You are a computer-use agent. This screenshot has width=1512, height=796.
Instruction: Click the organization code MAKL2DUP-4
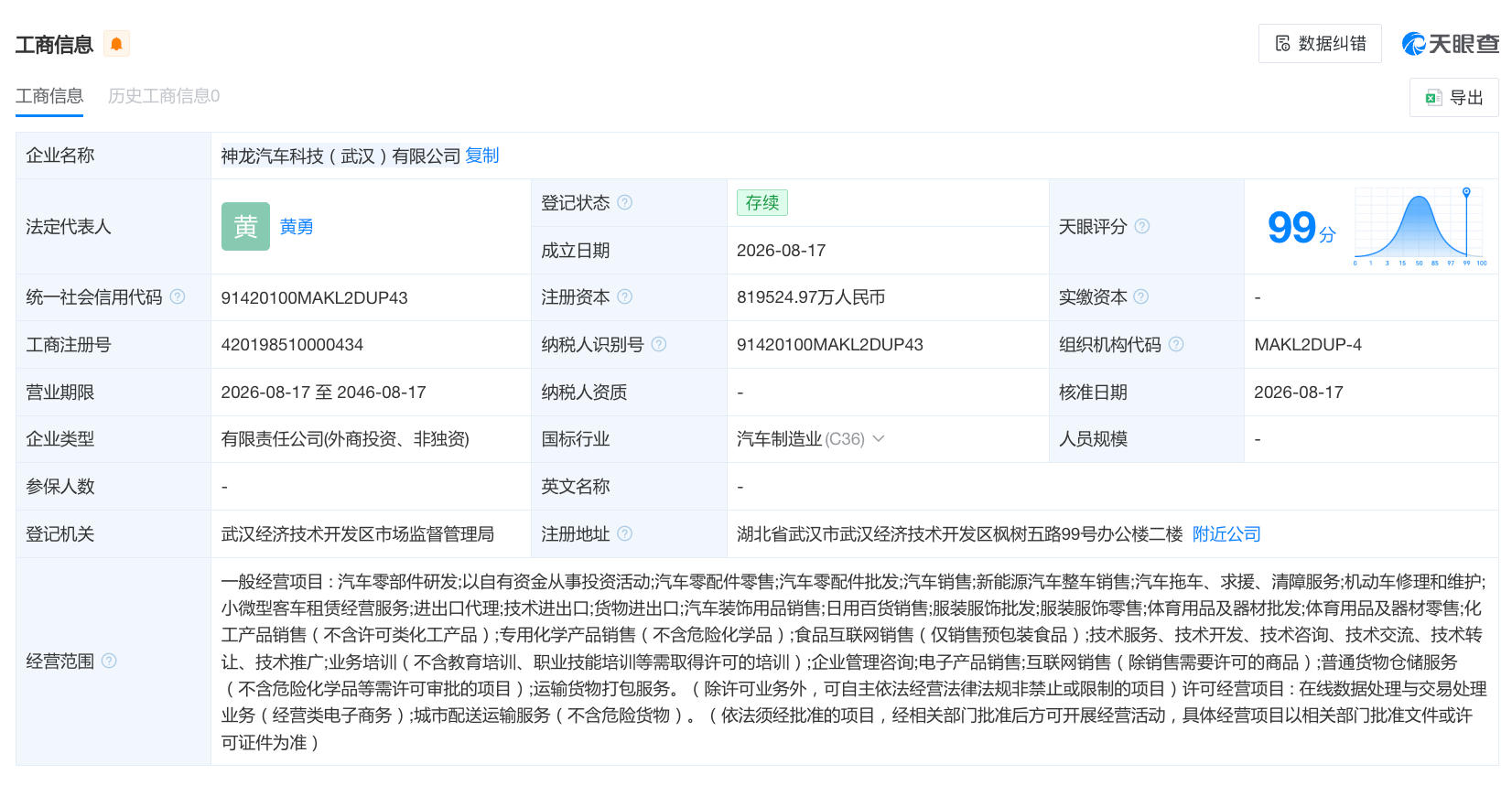click(1308, 345)
